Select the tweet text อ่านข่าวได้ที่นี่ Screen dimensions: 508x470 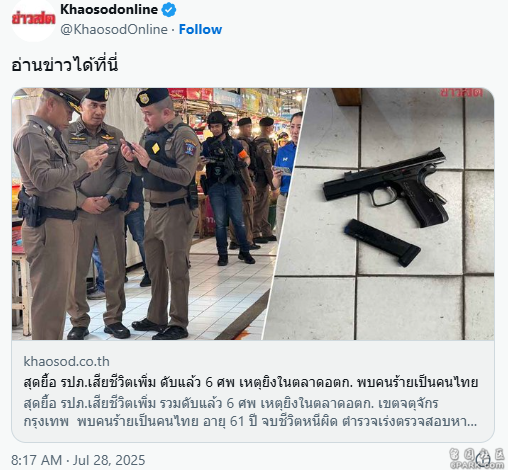coord(65,65)
